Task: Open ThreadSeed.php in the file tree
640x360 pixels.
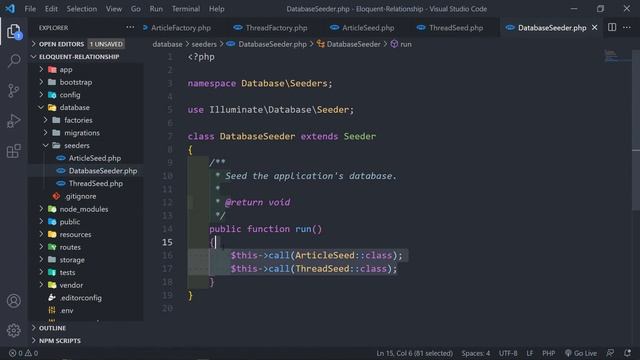Action: pyautogui.click(x=96, y=183)
